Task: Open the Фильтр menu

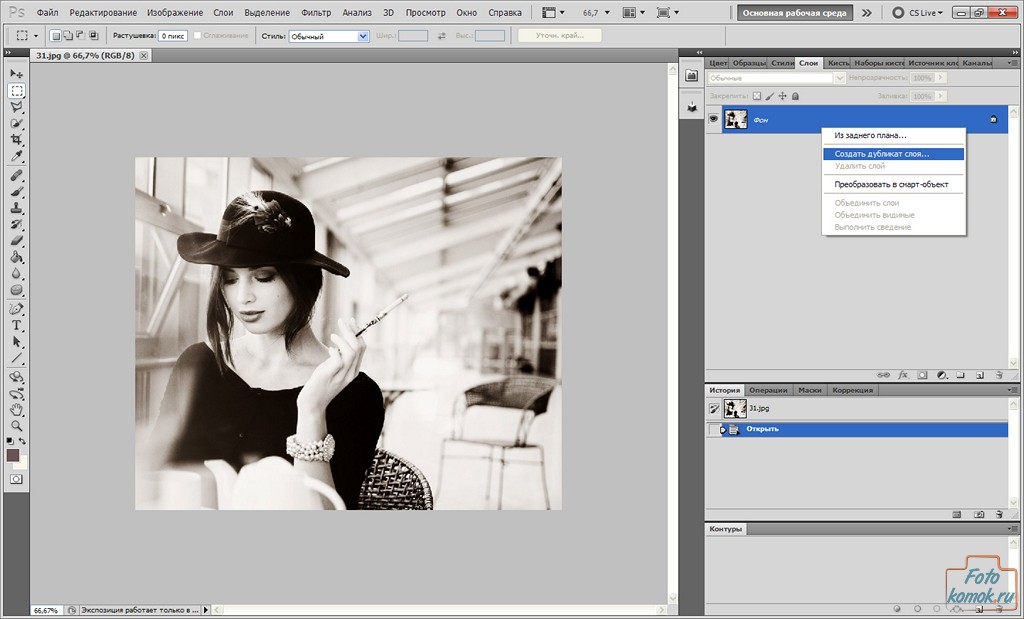Action: pyautogui.click(x=316, y=13)
